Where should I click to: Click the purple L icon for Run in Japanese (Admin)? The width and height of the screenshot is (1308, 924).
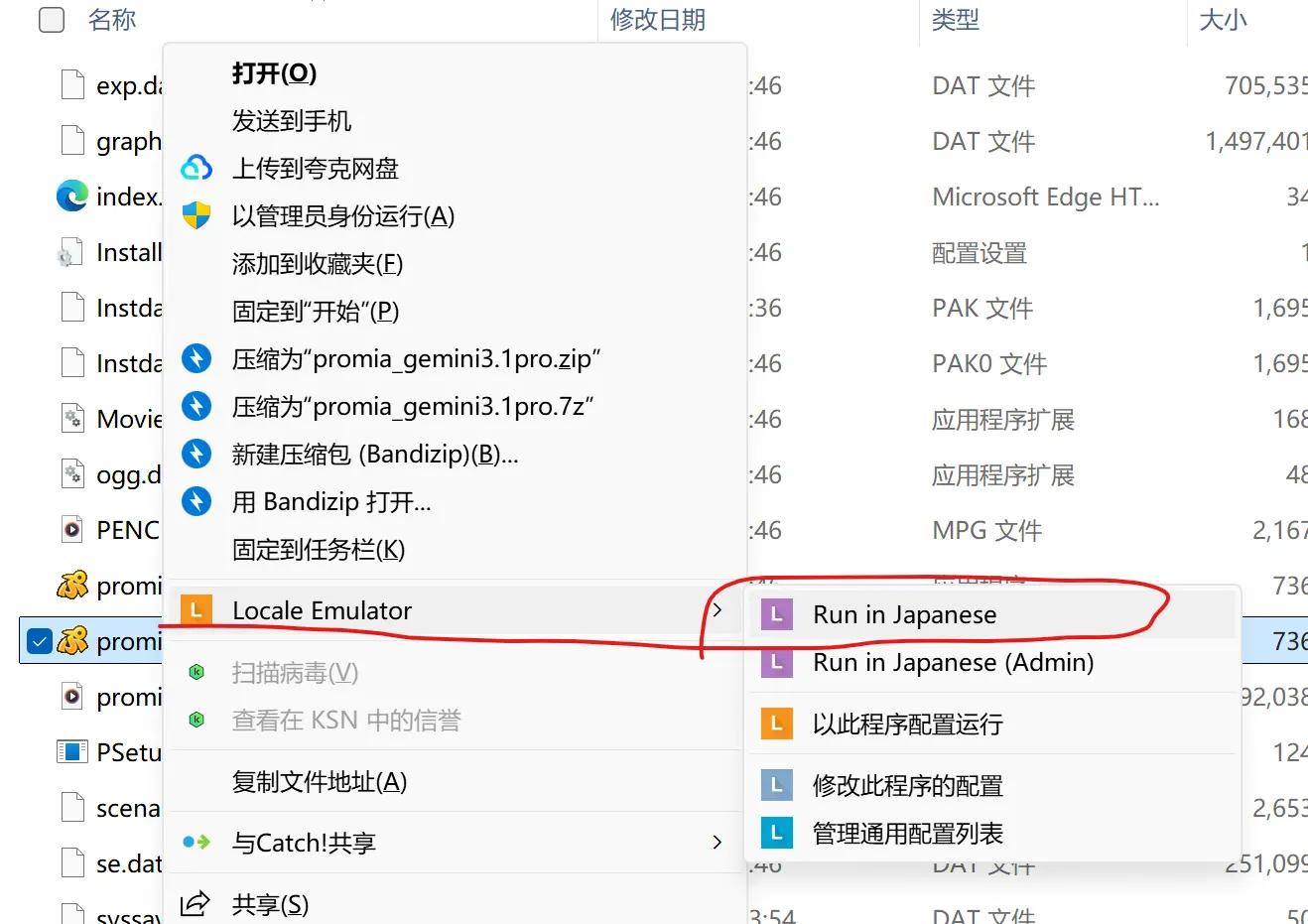click(776, 662)
